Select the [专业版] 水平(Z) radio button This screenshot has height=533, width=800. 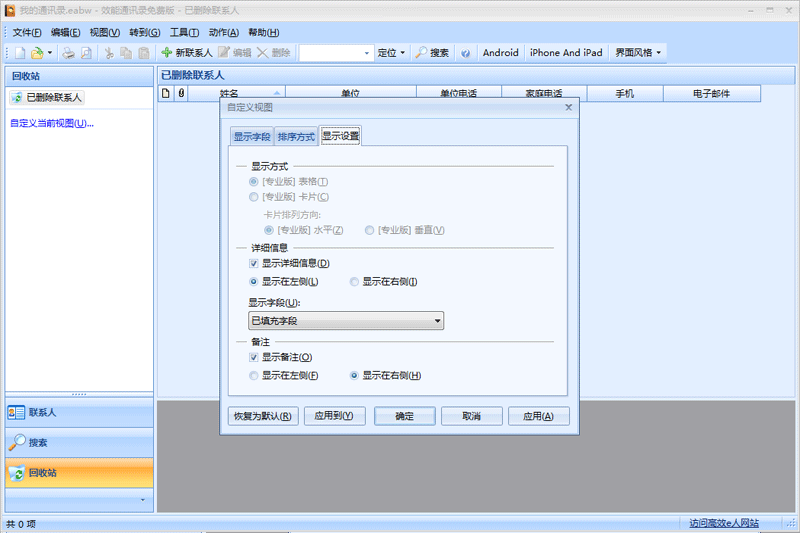click(268, 231)
